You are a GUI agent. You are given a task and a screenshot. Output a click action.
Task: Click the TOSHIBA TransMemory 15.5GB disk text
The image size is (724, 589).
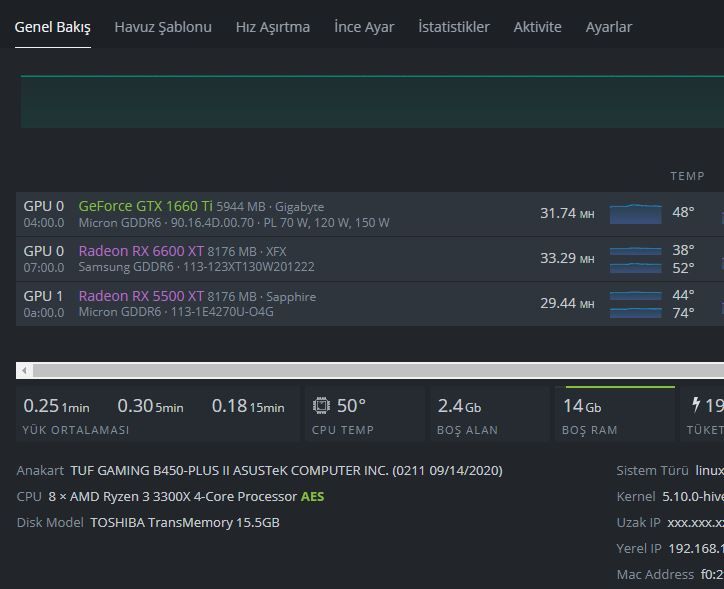point(185,523)
